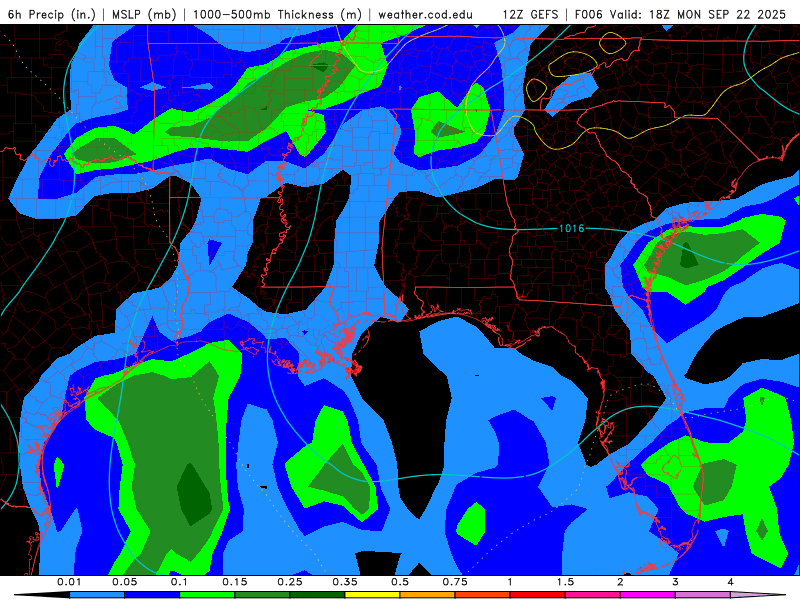Click the legend number 3
Screen dimensions: 800x600
pos(675,582)
